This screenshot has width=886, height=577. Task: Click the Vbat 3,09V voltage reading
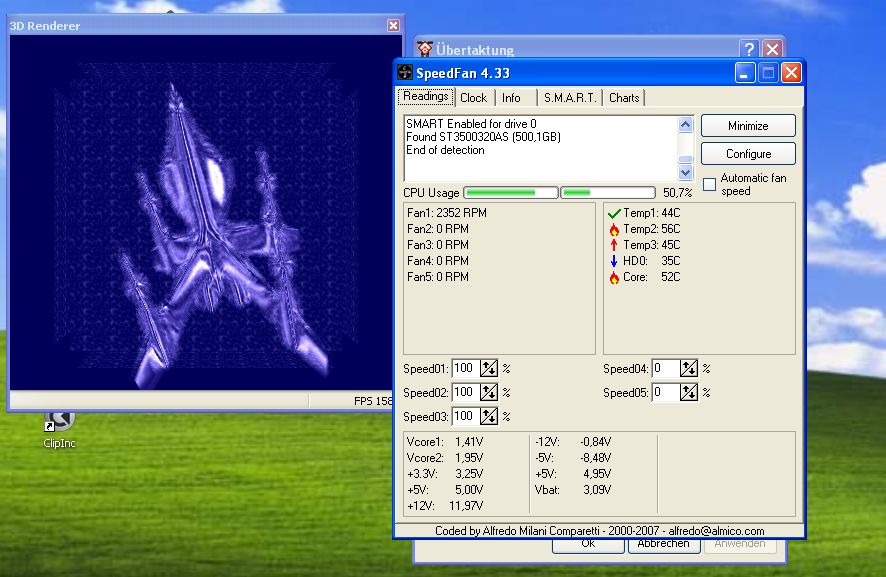tap(573, 490)
